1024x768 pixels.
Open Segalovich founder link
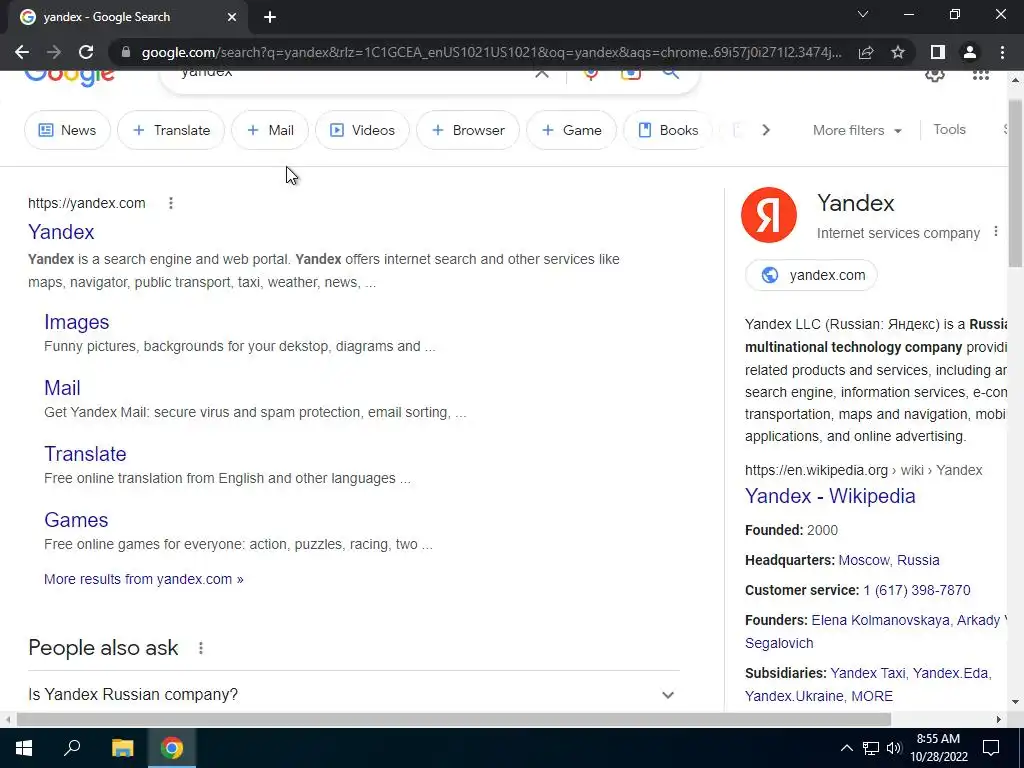click(x=779, y=643)
